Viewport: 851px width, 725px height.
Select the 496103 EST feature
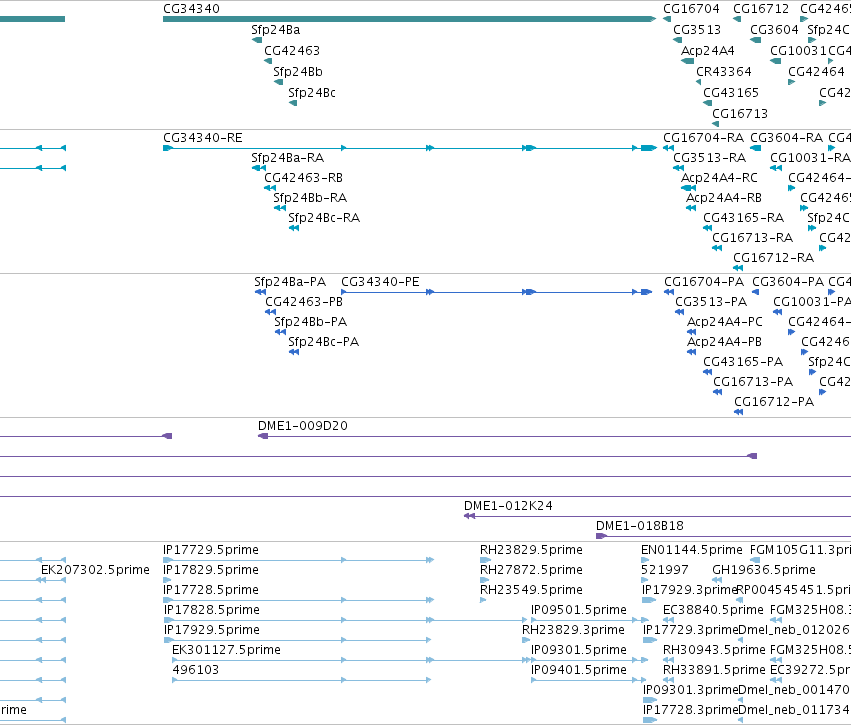click(x=301, y=681)
